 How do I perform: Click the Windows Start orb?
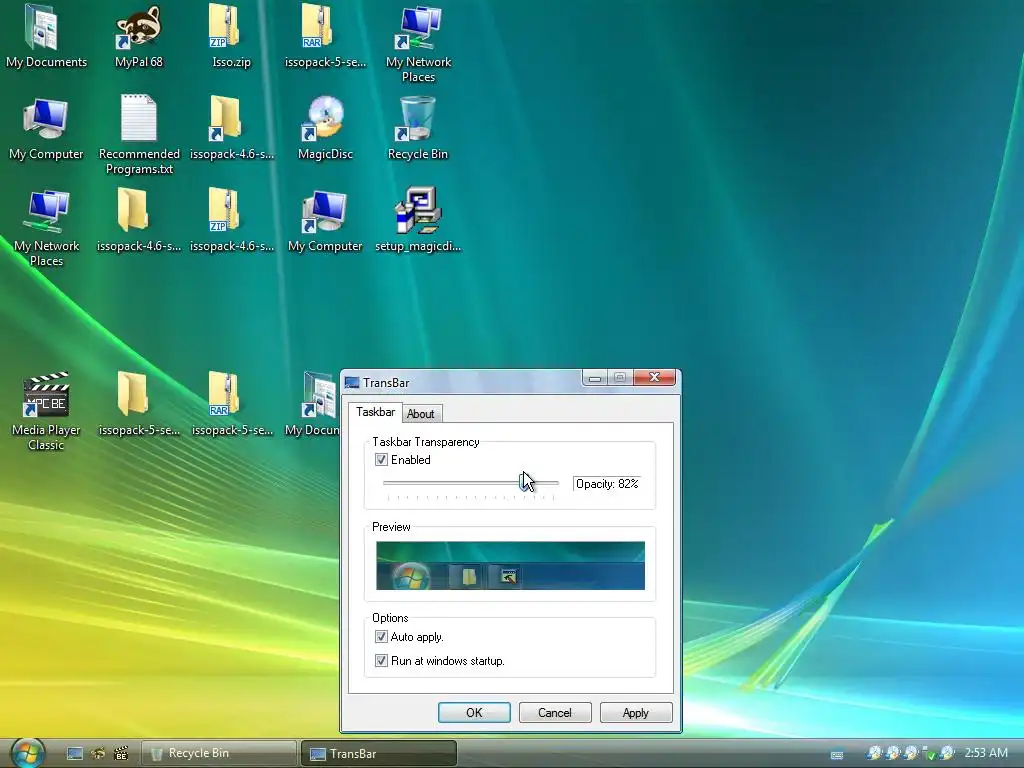tap(28, 753)
